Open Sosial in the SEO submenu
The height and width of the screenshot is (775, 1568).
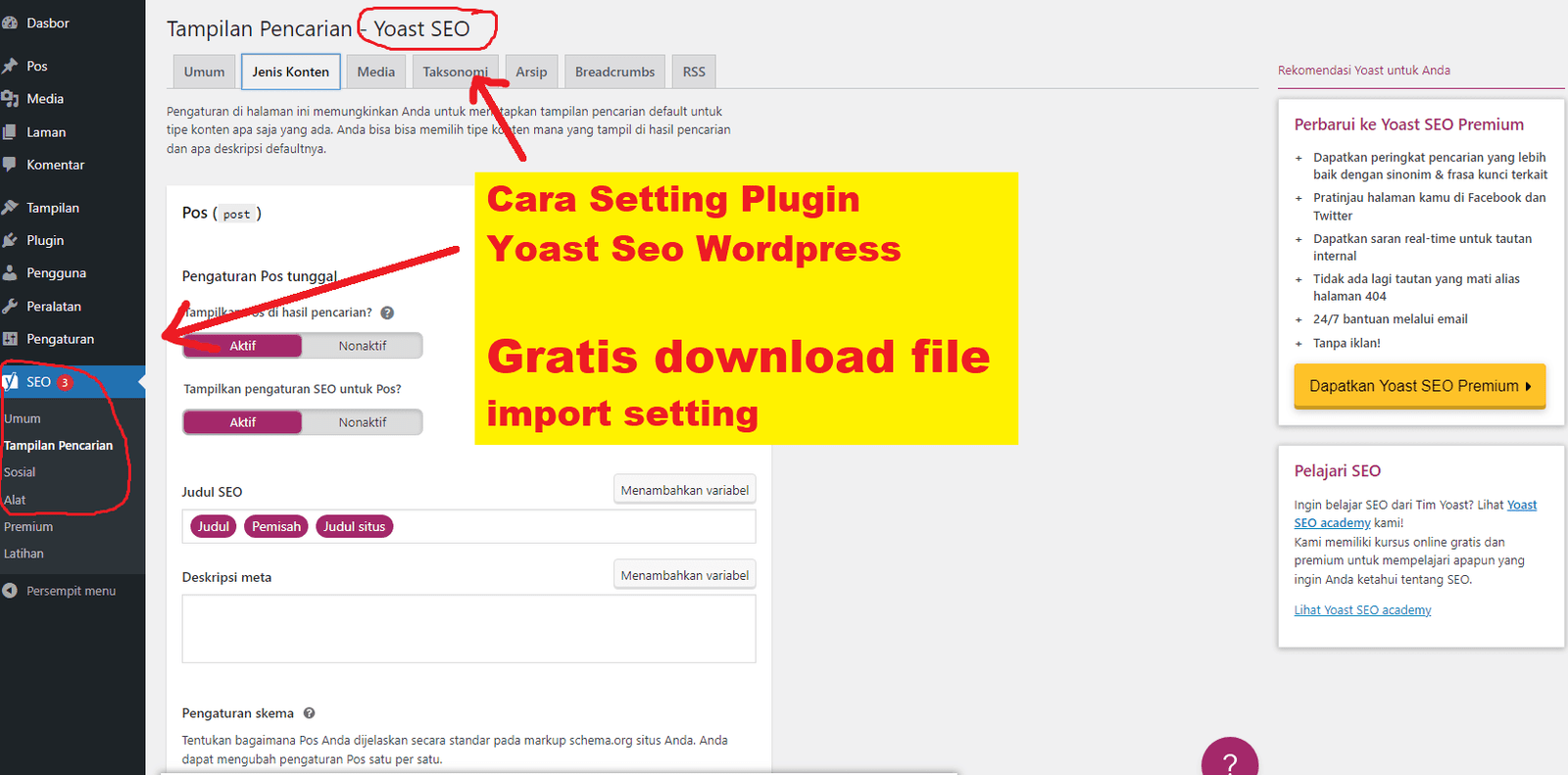(20, 472)
